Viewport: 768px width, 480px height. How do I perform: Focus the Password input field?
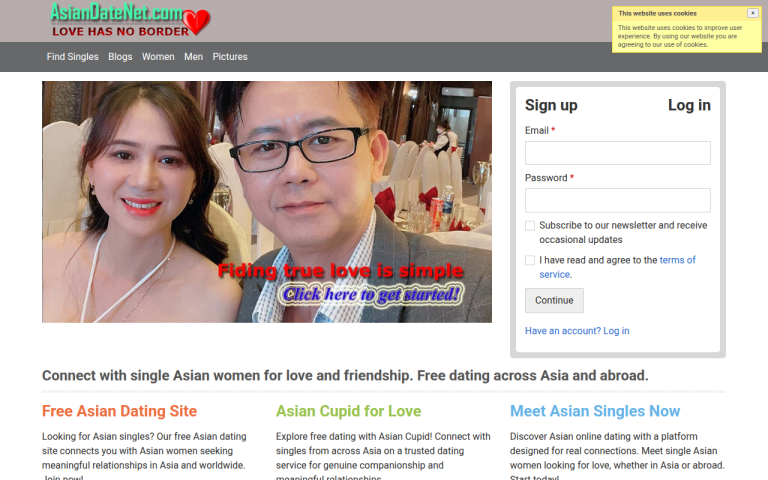point(618,200)
